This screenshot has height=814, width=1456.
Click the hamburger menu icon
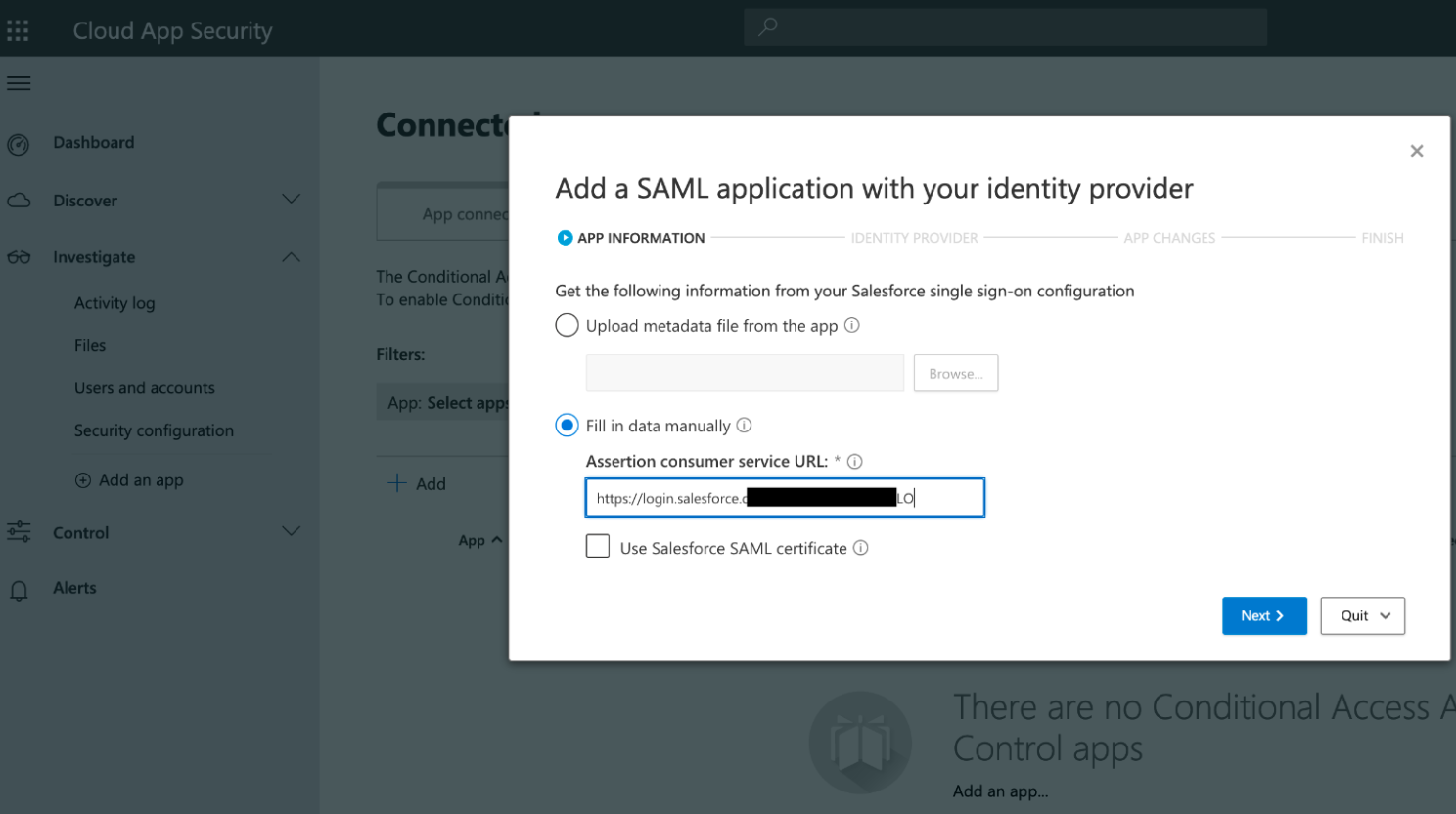19,83
